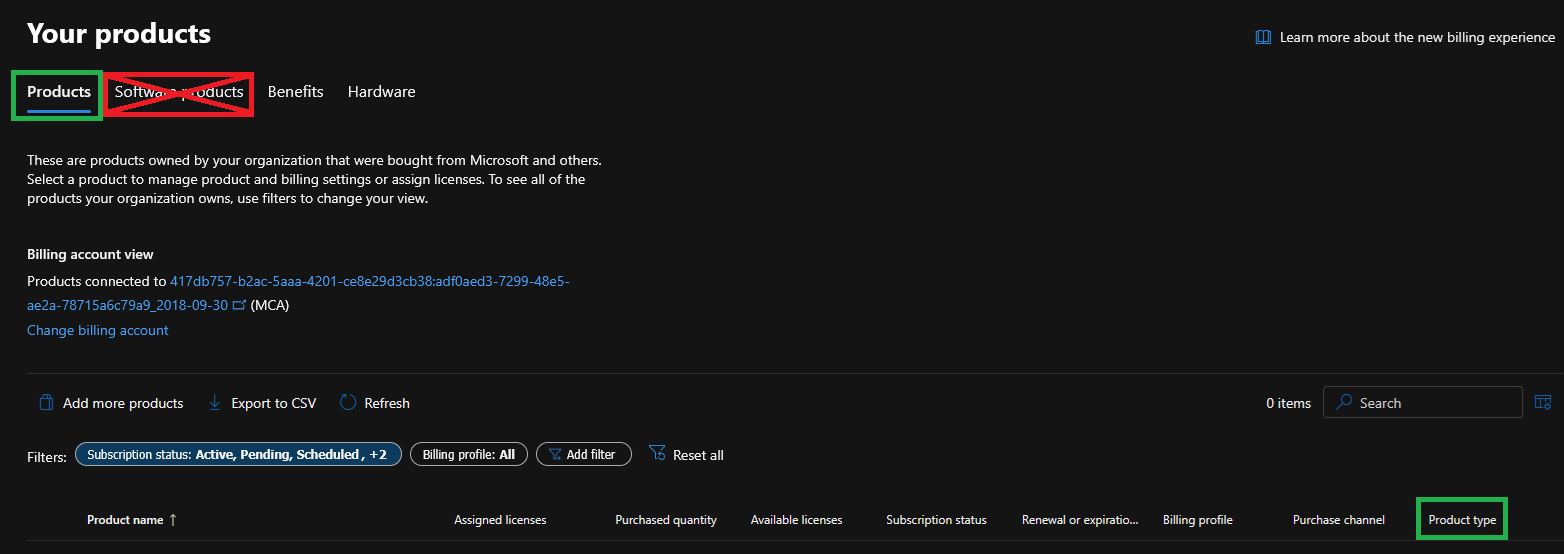
Task: Open the Billing profile: All filter
Action: point(468,455)
